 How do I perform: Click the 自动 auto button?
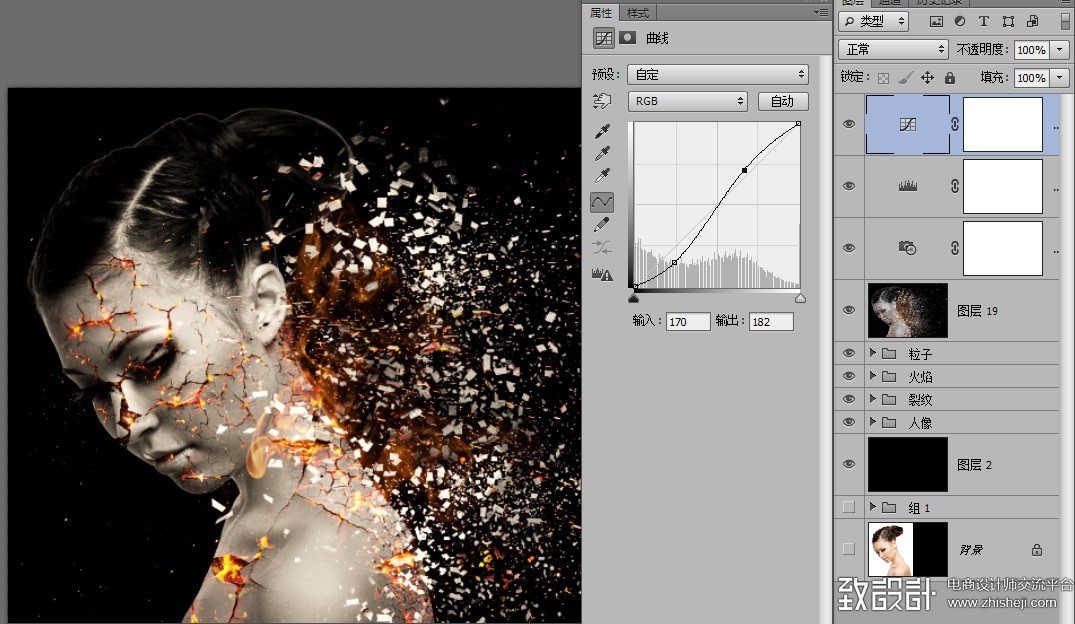783,101
